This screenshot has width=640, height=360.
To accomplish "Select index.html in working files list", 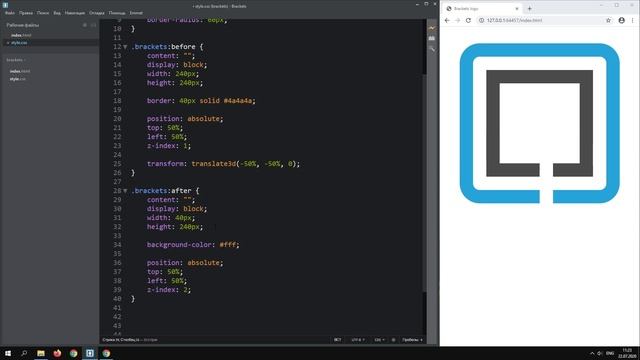I will 21,36.
